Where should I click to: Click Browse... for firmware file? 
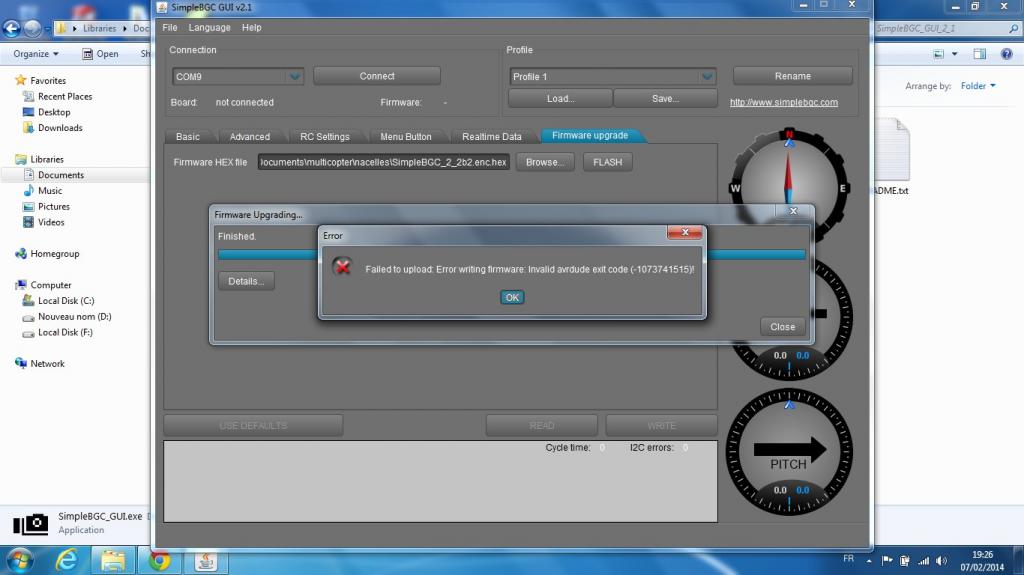pos(545,162)
